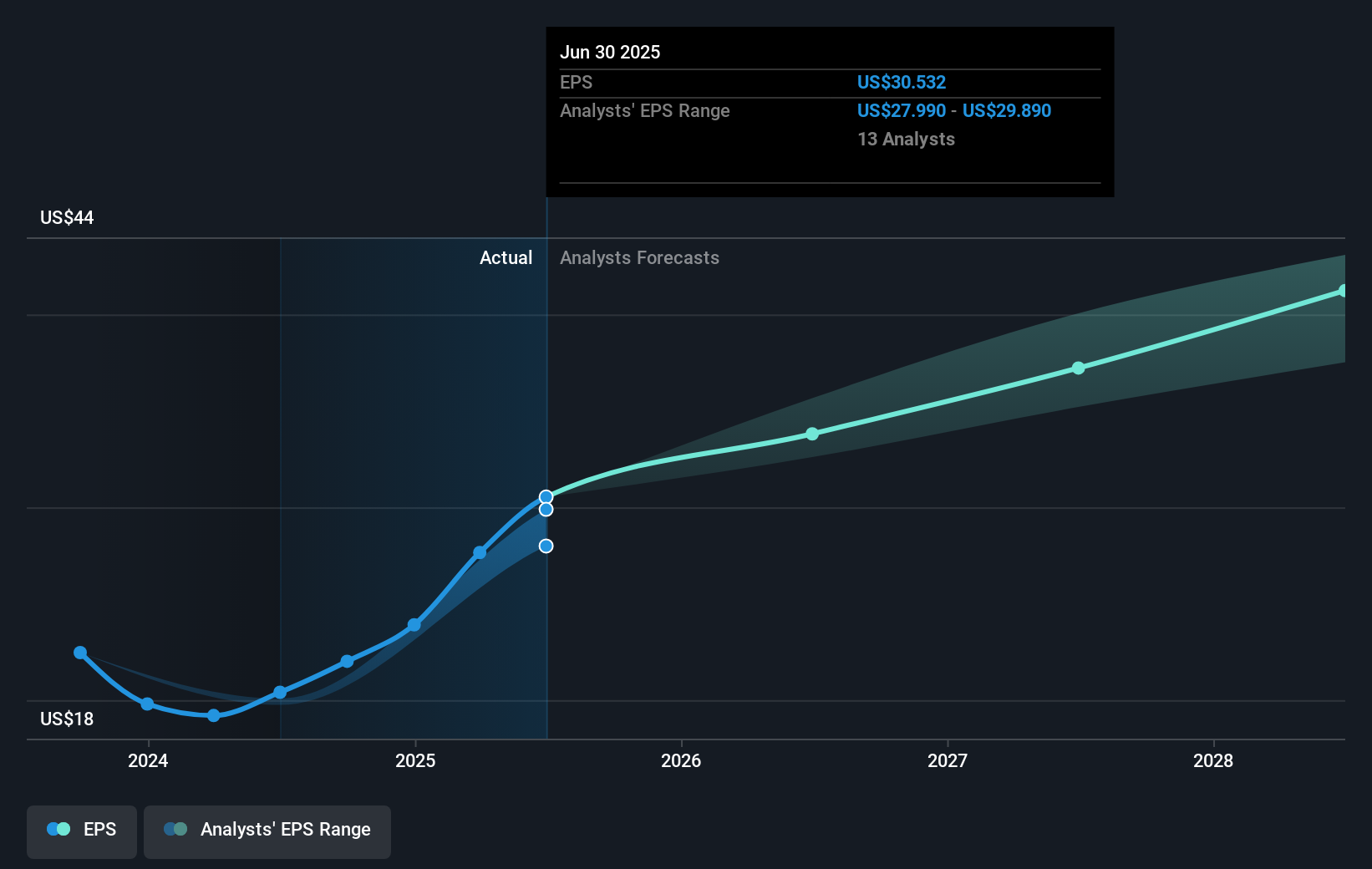Select the lower analyst range marker at Jun 2025
Screen dimensions: 1372x869
click(546, 546)
